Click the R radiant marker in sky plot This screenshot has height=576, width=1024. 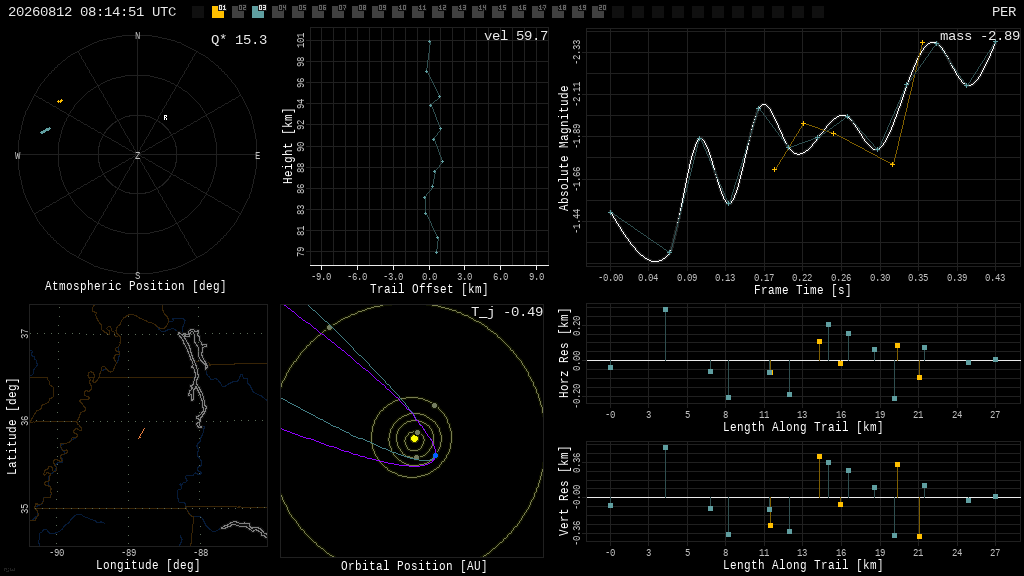[165, 118]
